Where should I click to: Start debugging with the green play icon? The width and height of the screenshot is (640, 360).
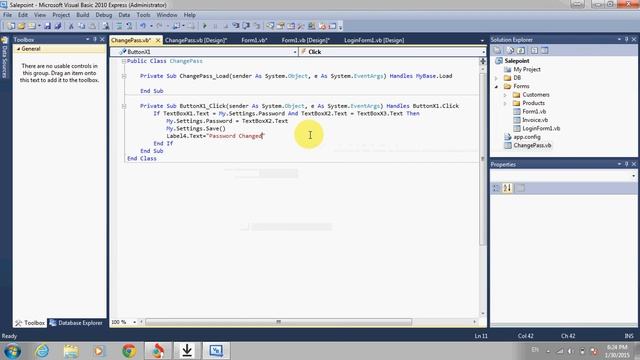tap(204, 26)
